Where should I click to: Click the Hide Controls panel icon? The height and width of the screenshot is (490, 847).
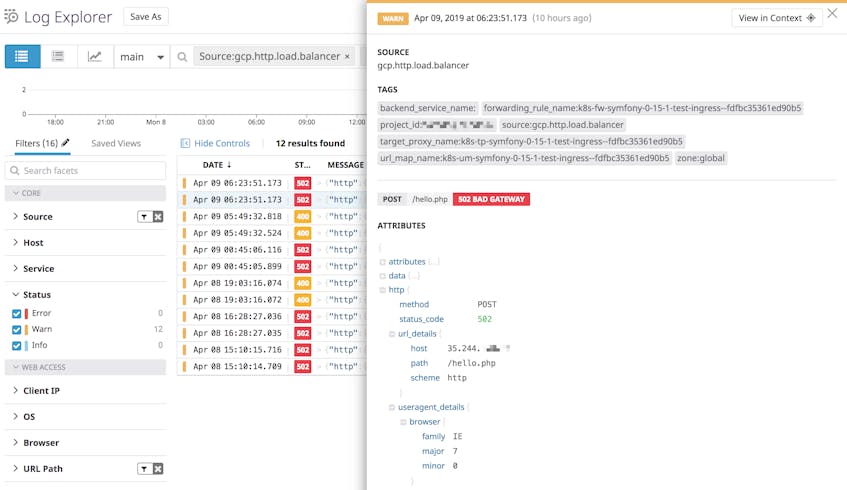(185, 143)
